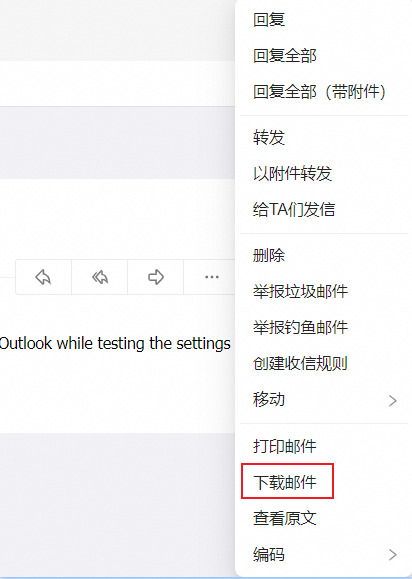This screenshot has width=412, height=579.
Task: Expand the 编码 submenu chevron
Action: pos(393,555)
